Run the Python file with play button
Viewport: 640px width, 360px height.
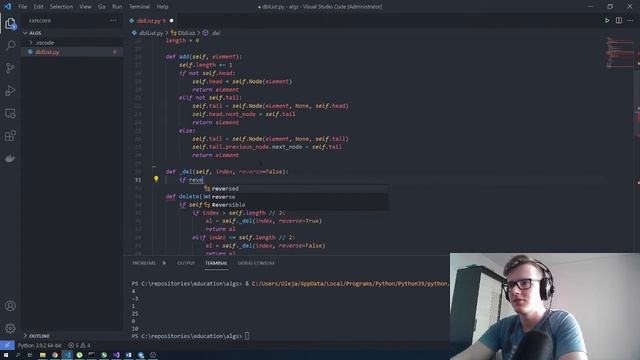click(607, 20)
